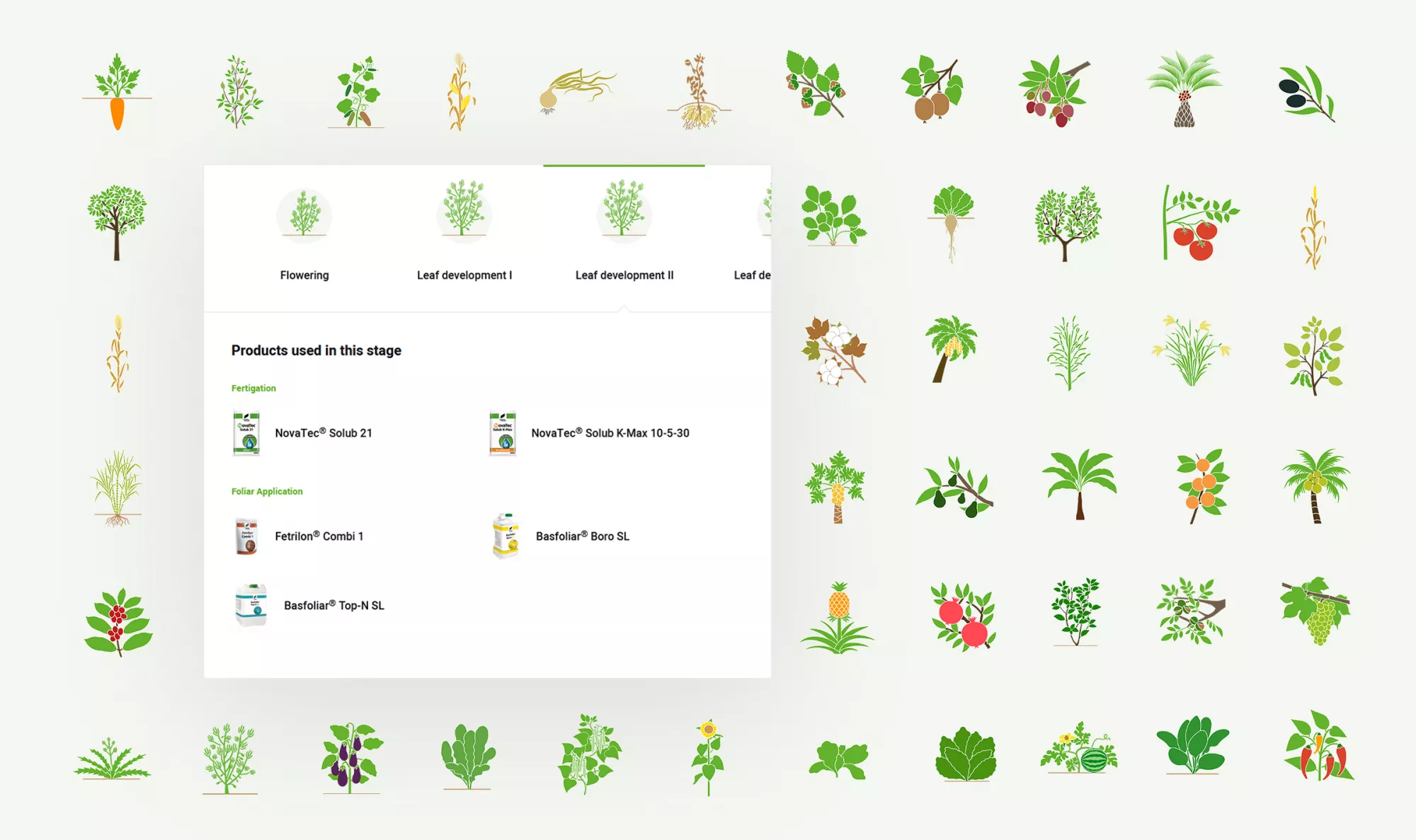Screen dimensions: 1416x840
Task: Select NovaTec Solub K-Max 10-5-30 product
Action: point(611,432)
